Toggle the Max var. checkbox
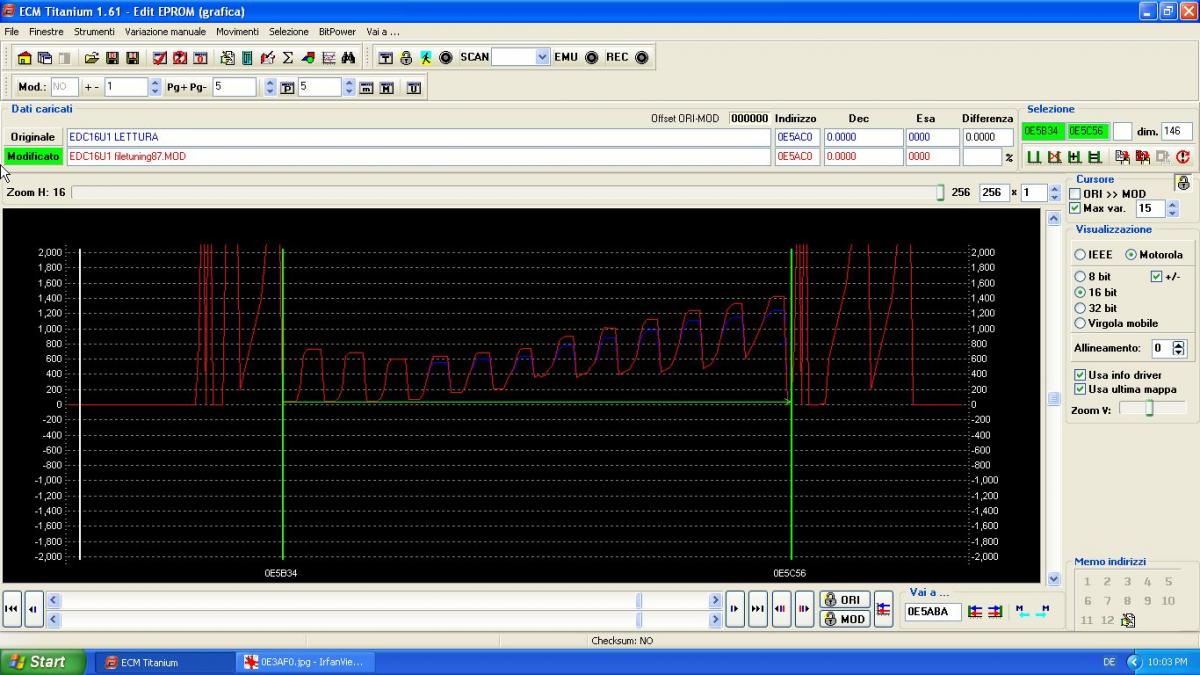Viewport: 1200px width, 675px height. click(1075, 208)
